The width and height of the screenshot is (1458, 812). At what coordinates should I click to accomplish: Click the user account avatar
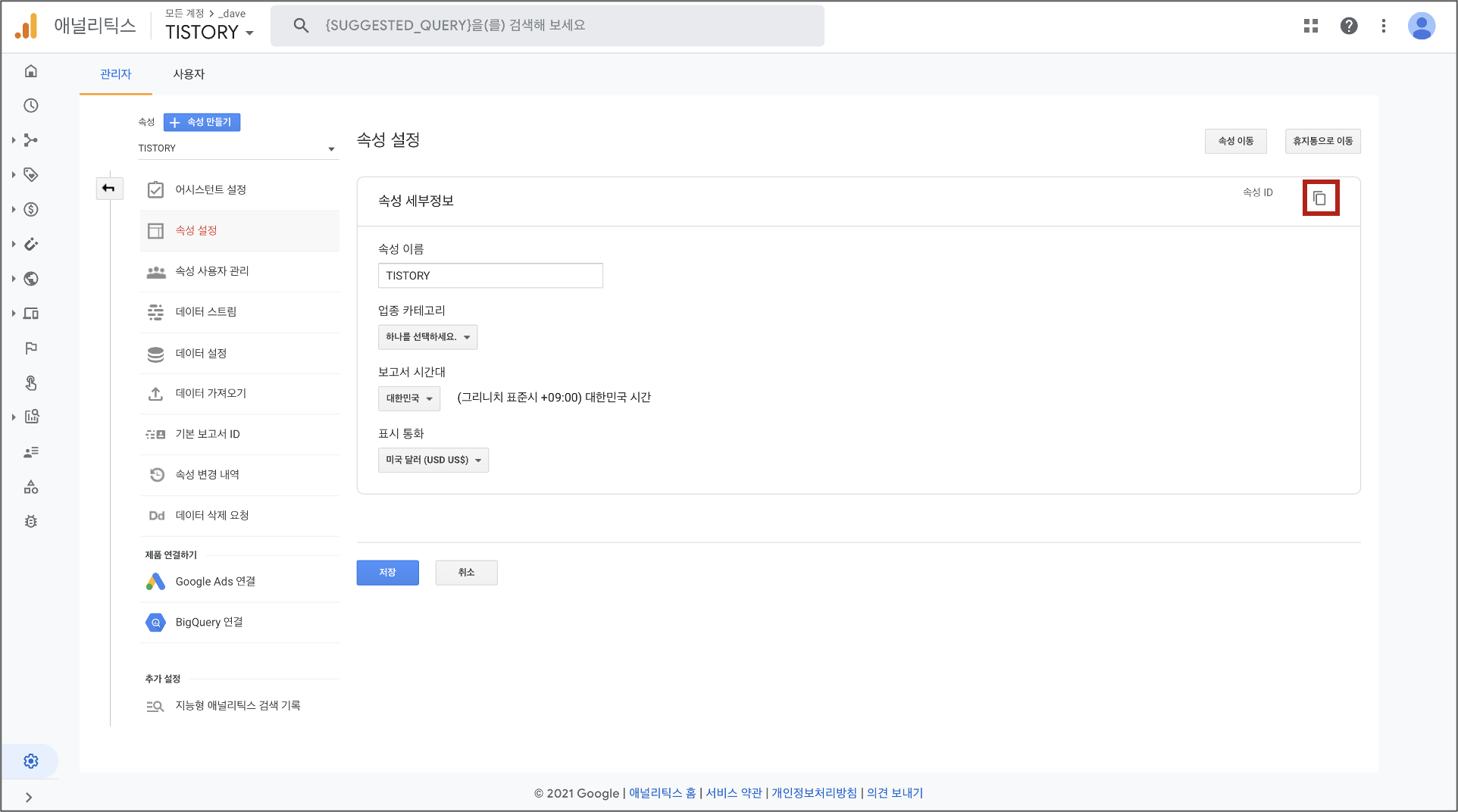(1422, 26)
